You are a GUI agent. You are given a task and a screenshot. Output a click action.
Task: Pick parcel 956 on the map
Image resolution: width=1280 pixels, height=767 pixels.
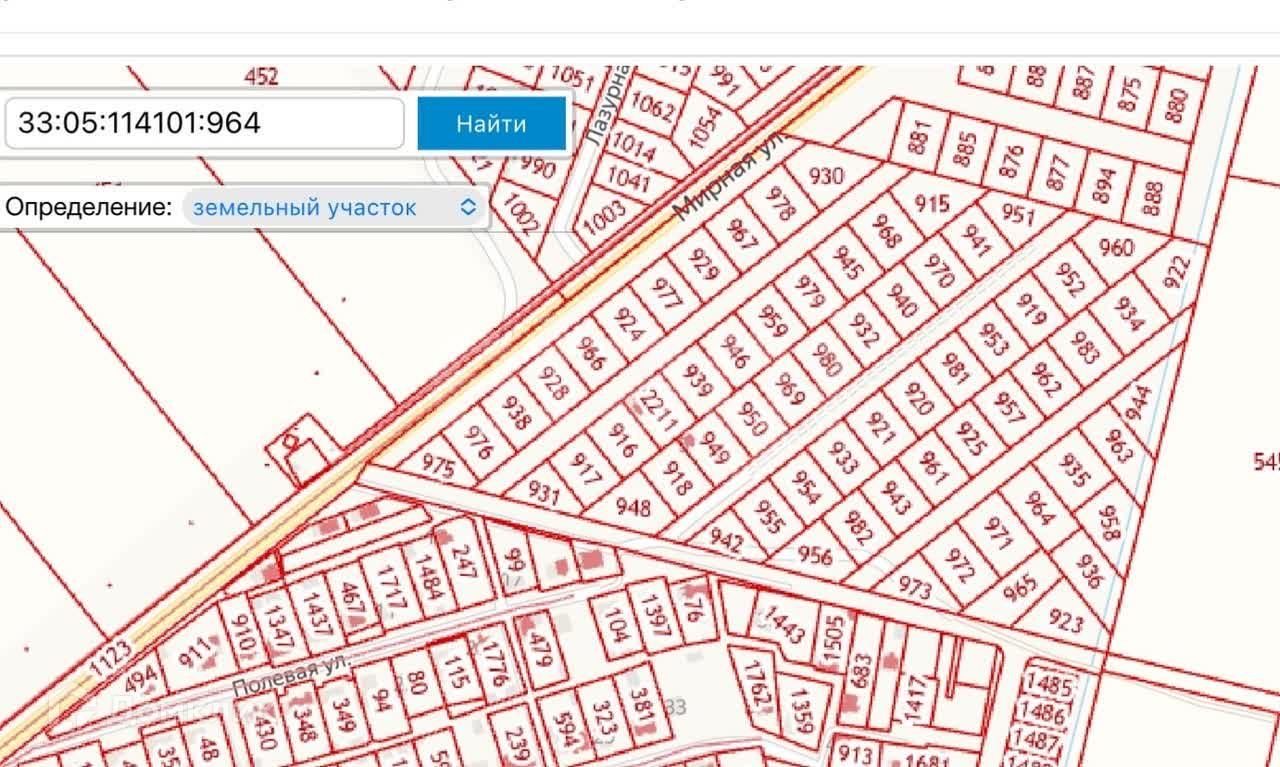[x=815, y=554]
